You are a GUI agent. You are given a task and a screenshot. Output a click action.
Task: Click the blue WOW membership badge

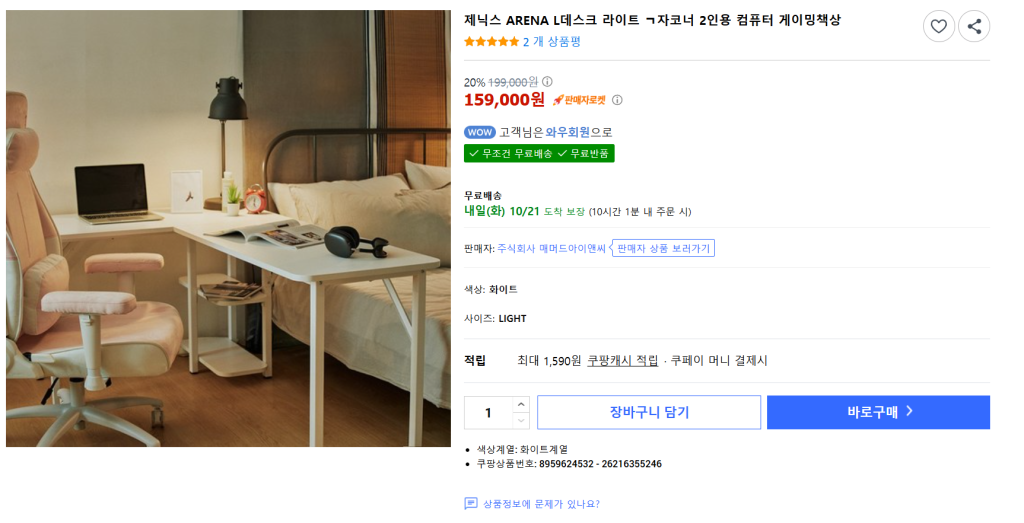click(480, 132)
